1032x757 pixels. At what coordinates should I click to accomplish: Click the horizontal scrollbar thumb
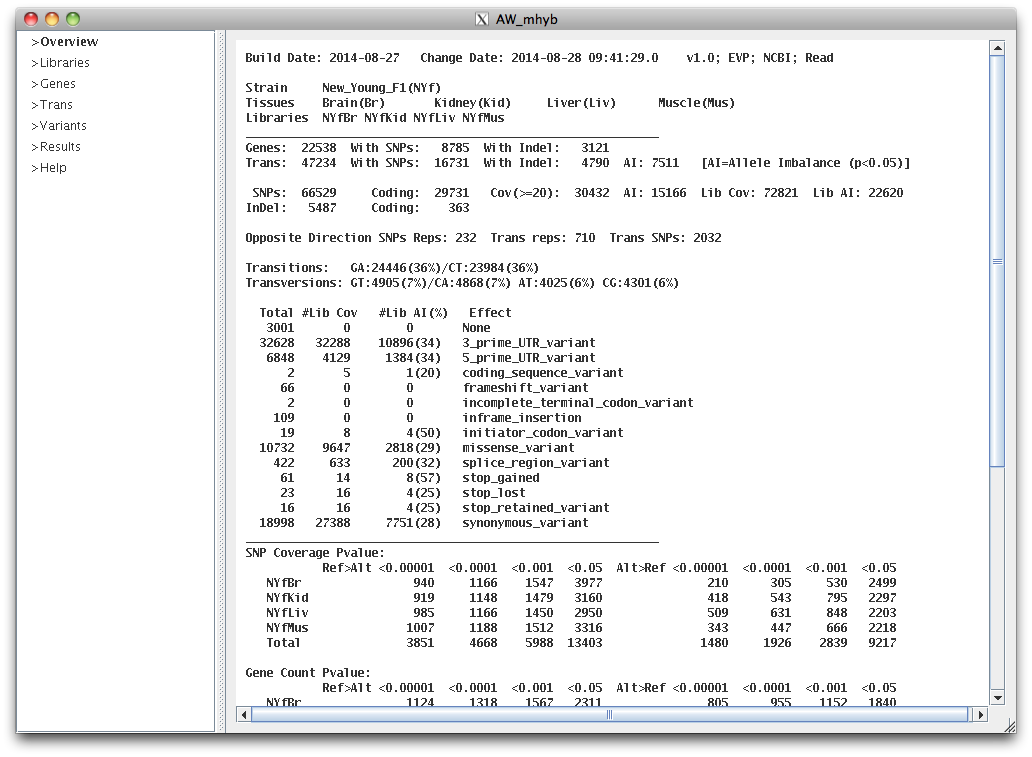click(609, 714)
